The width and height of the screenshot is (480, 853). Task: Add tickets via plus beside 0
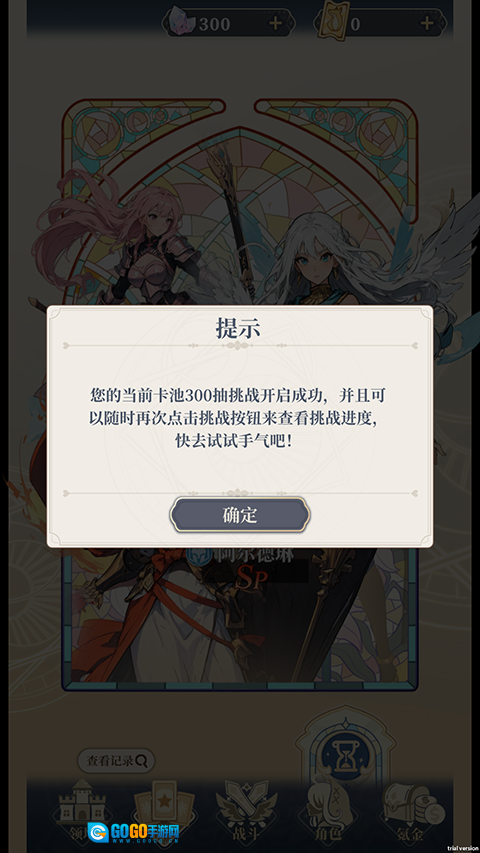[427, 23]
